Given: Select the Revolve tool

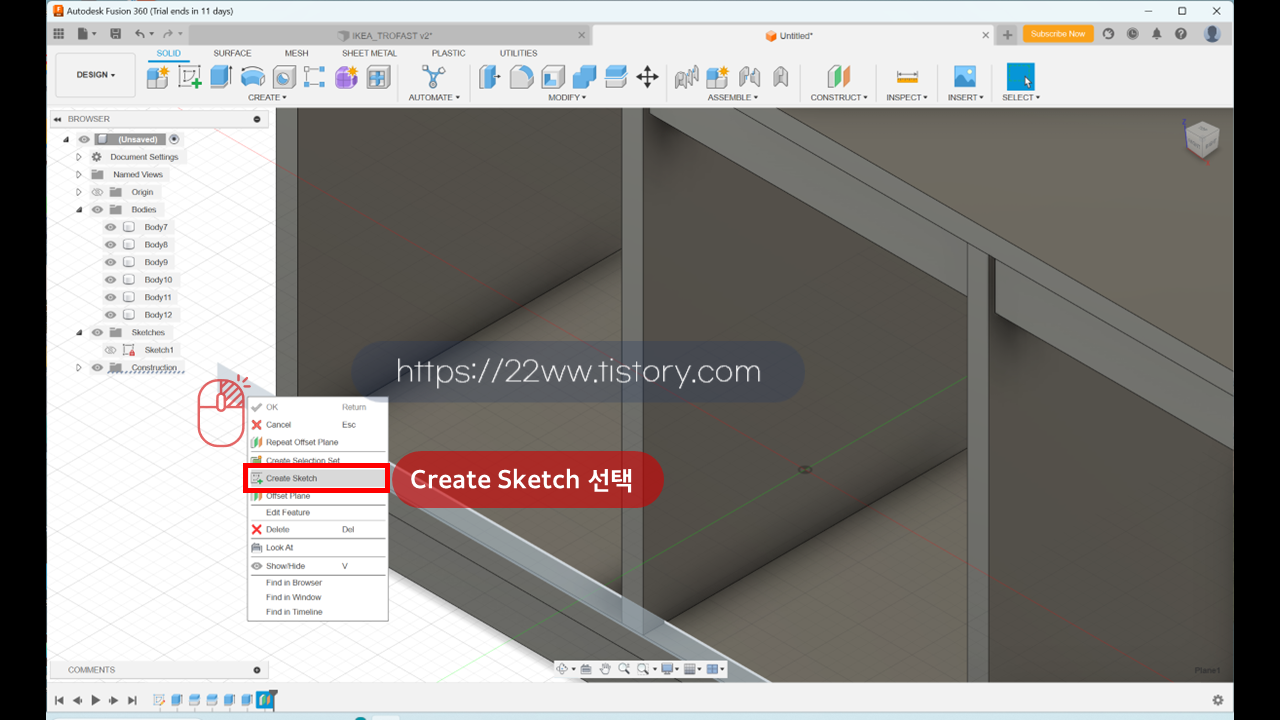Looking at the screenshot, I should pos(253,77).
